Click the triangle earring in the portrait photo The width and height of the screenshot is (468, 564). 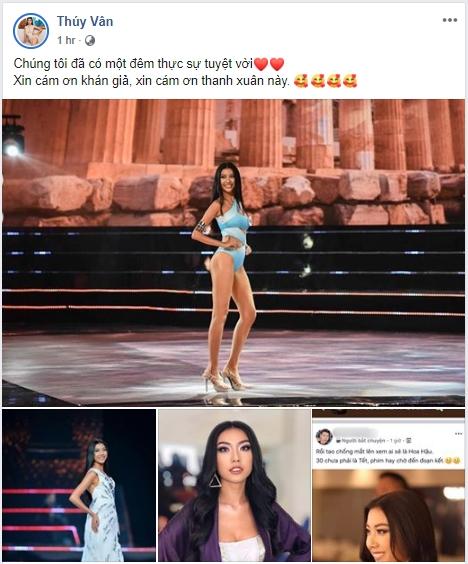click(215, 481)
